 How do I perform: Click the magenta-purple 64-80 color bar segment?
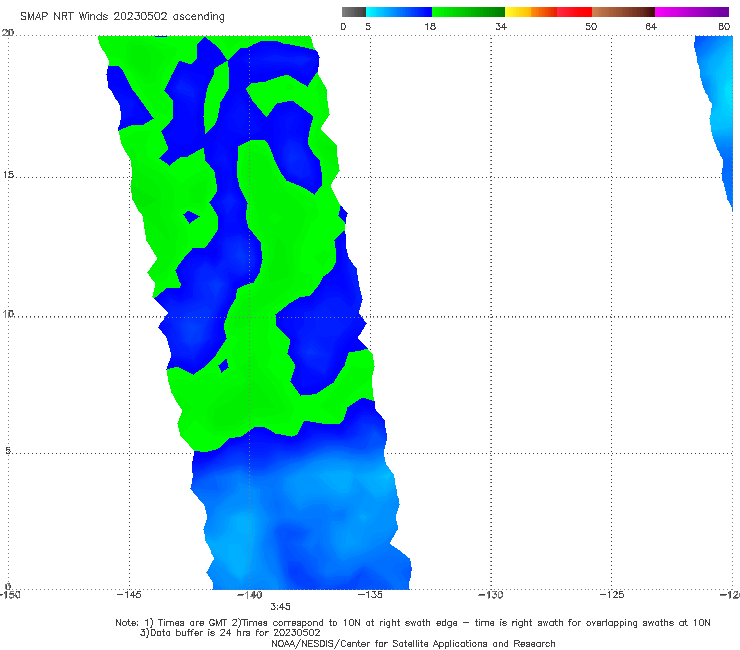point(692,12)
